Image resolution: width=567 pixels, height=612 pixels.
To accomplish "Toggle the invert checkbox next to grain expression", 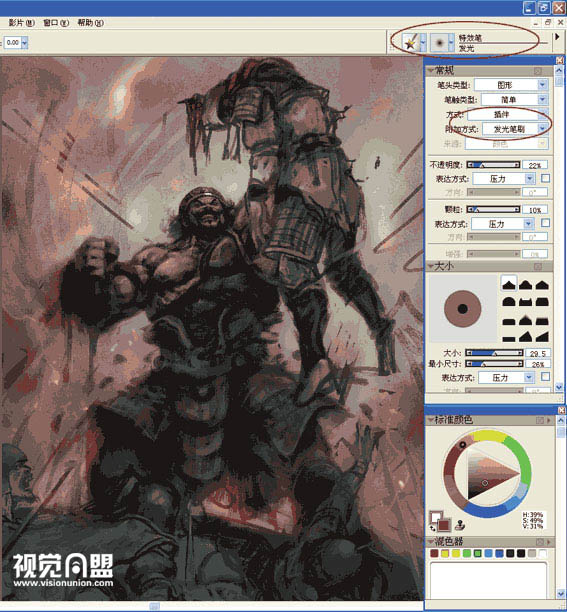I will point(546,223).
